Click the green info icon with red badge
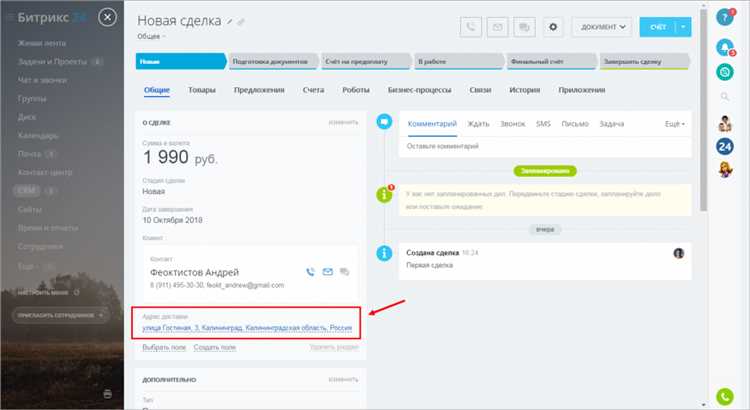 384,194
